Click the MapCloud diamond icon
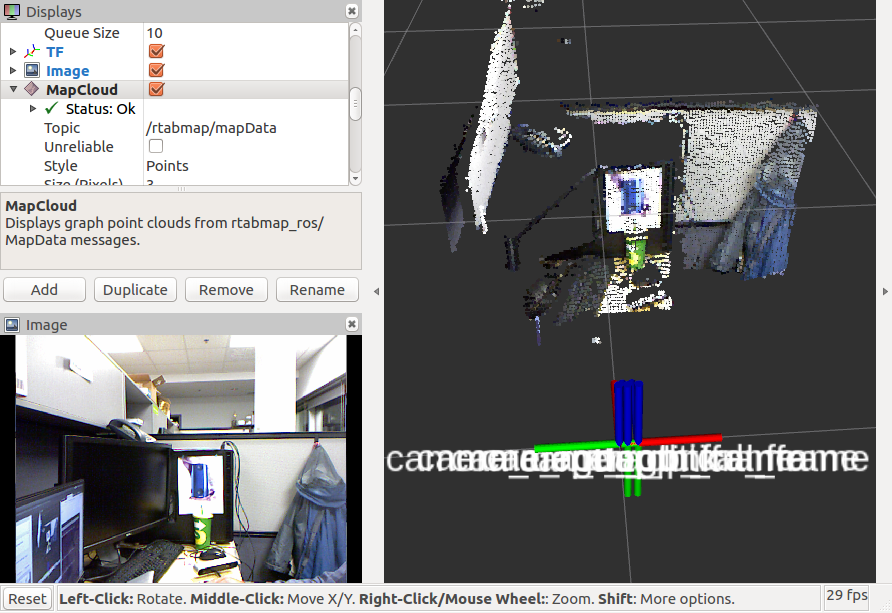This screenshot has height=613, width=892. [32, 90]
